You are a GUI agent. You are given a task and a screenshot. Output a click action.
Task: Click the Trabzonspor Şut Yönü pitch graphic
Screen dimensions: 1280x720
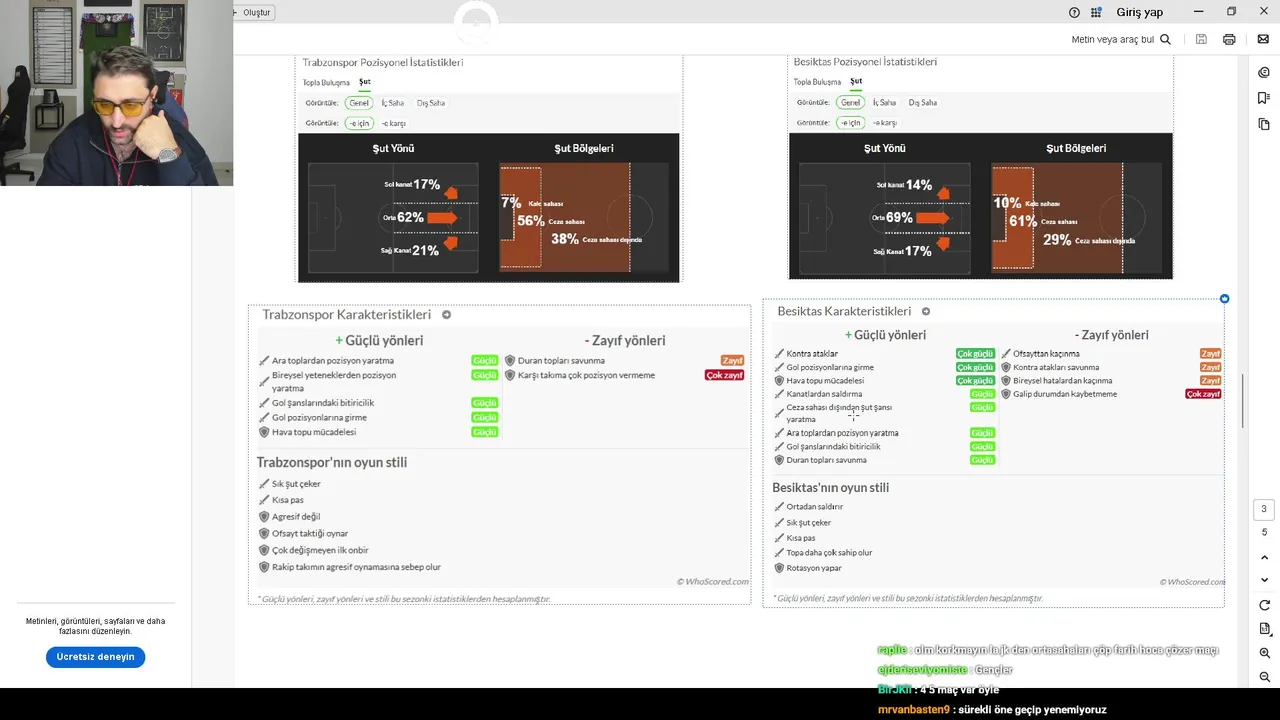pyautogui.click(x=392, y=218)
